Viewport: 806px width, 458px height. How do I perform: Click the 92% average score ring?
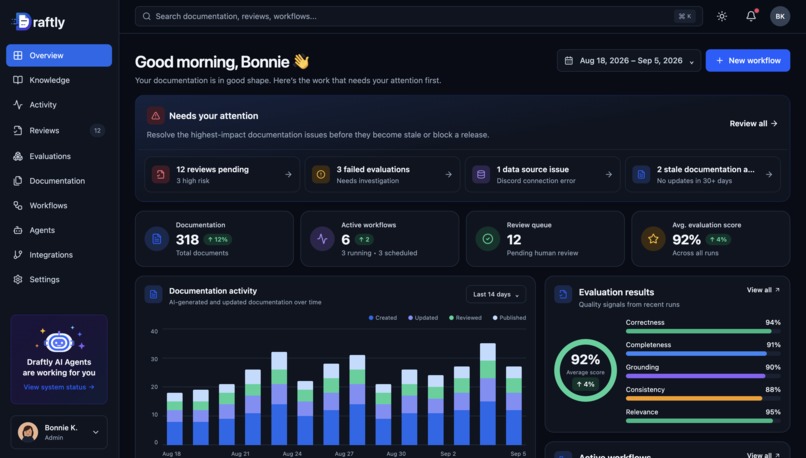click(x=585, y=370)
